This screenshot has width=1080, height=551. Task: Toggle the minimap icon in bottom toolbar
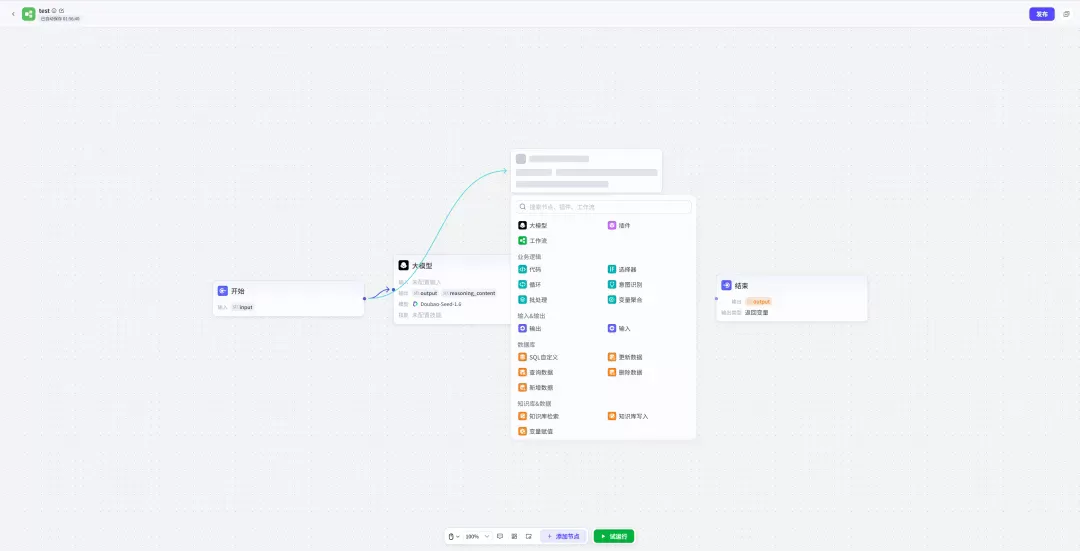coord(529,536)
